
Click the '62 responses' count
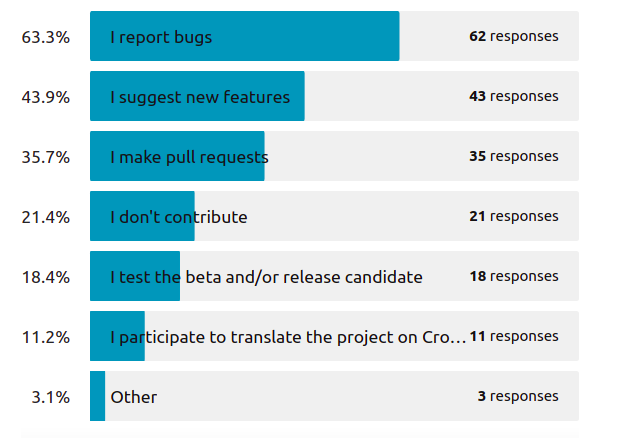pyautogui.click(x=514, y=36)
